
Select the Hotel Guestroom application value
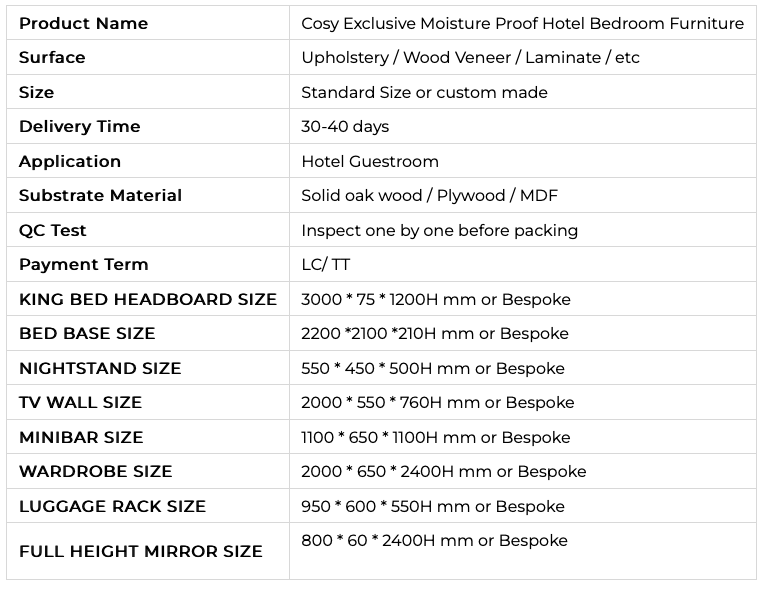(x=370, y=161)
